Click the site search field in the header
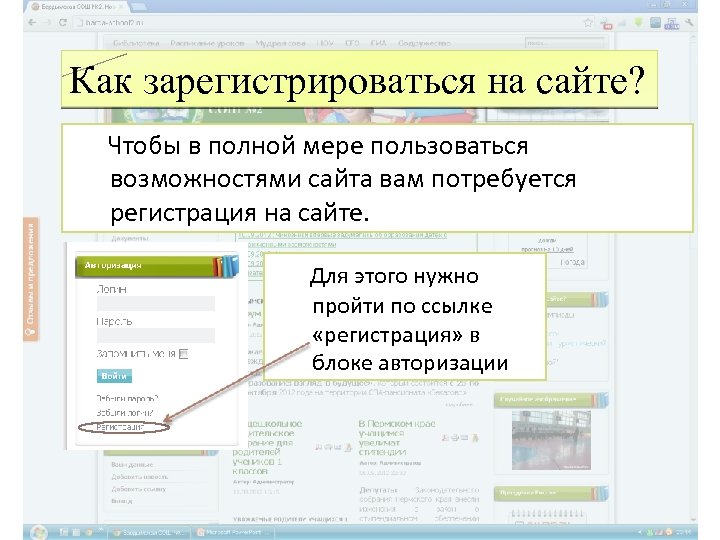Viewport: 720px width, 540px height. tap(564, 43)
